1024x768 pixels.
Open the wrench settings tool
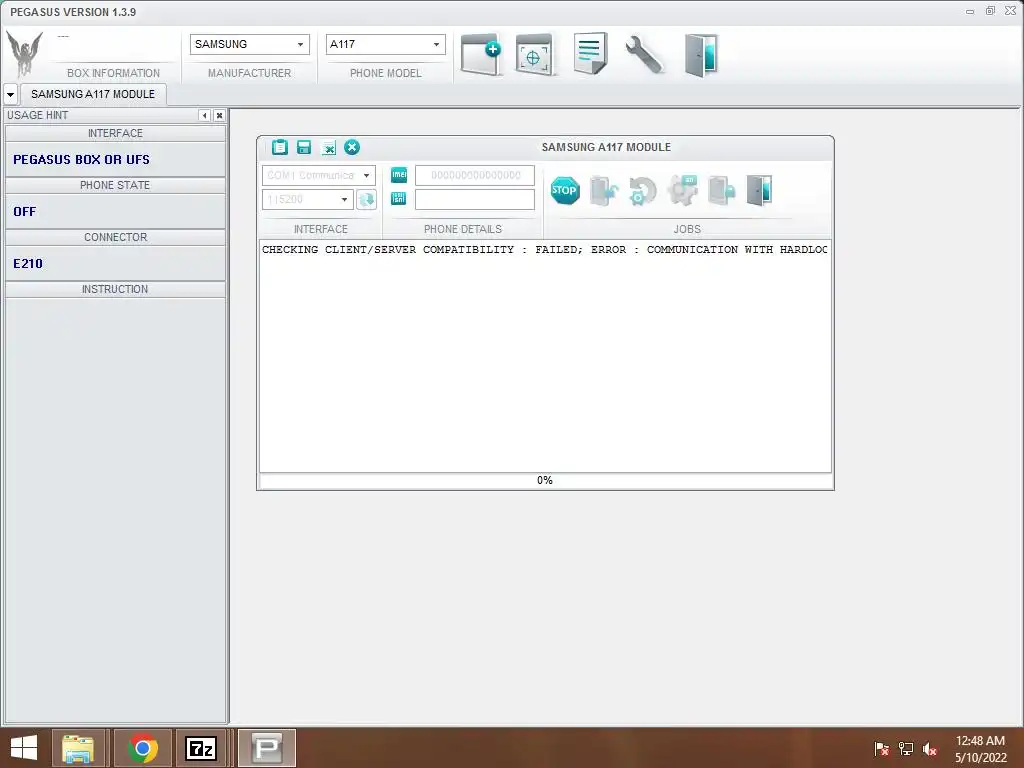[x=645, y=54]
